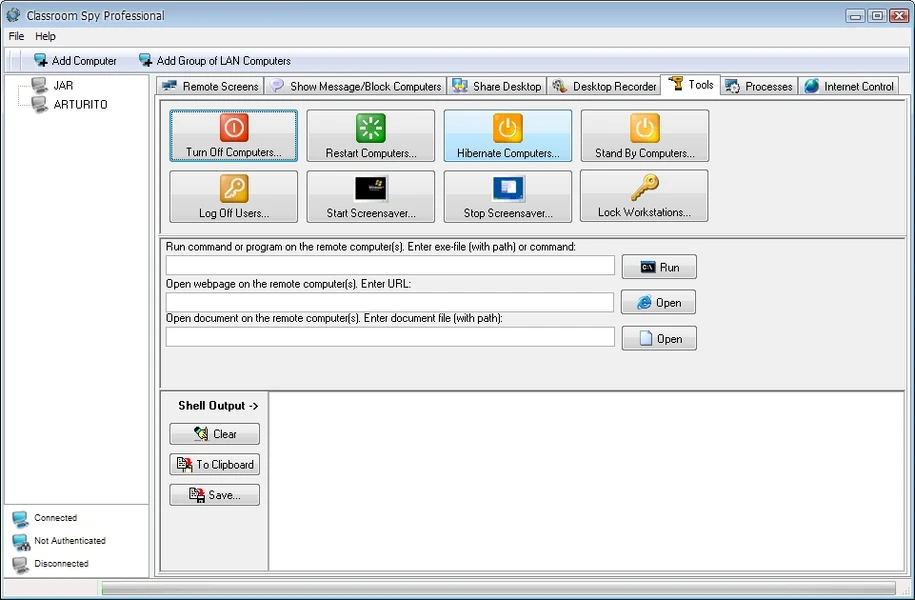The image size is (915, 600).
Task: Click the Connected status legend icon
Action: click(20, 519)
